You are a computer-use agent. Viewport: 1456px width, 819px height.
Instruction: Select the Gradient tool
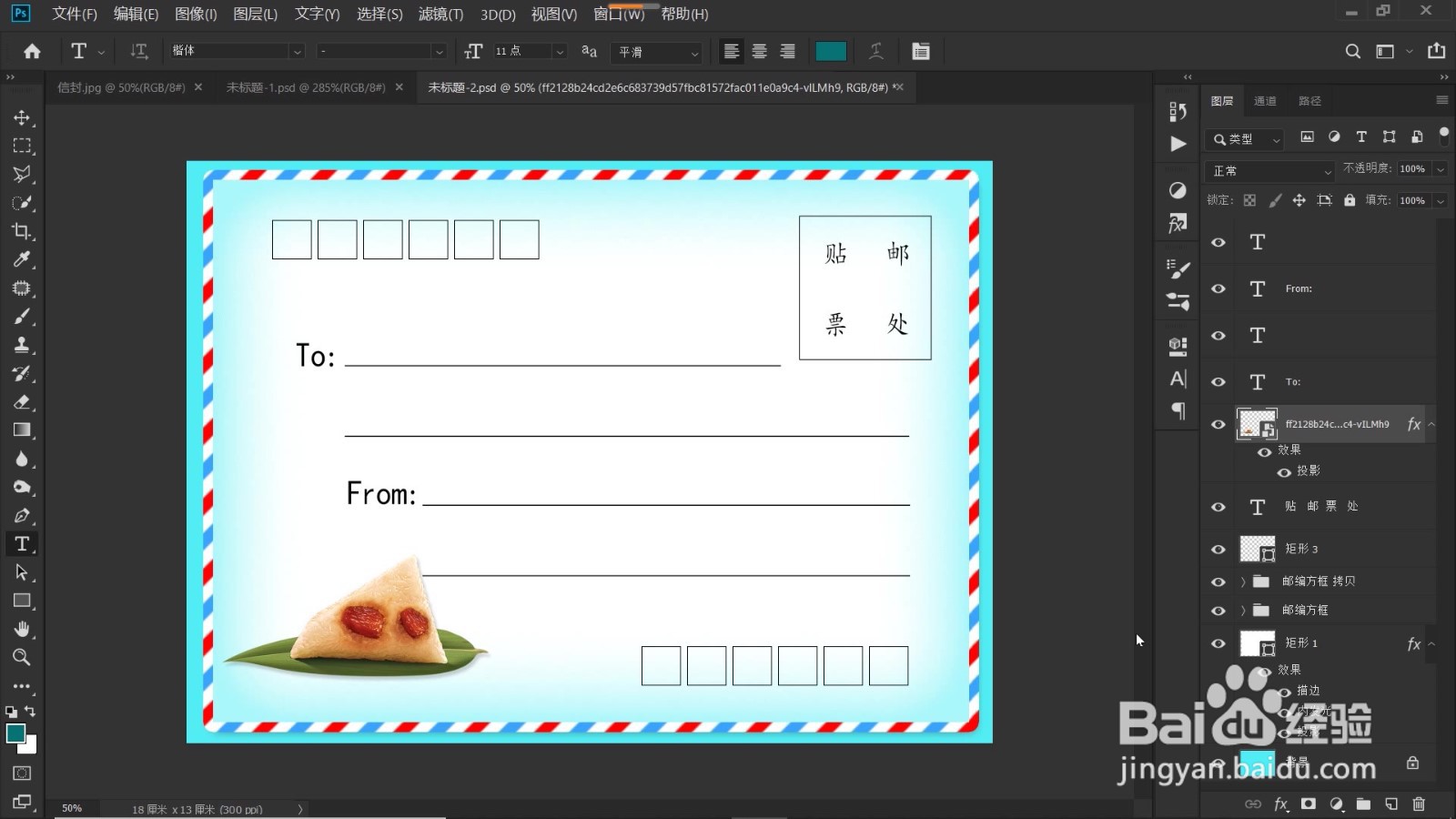22,430
